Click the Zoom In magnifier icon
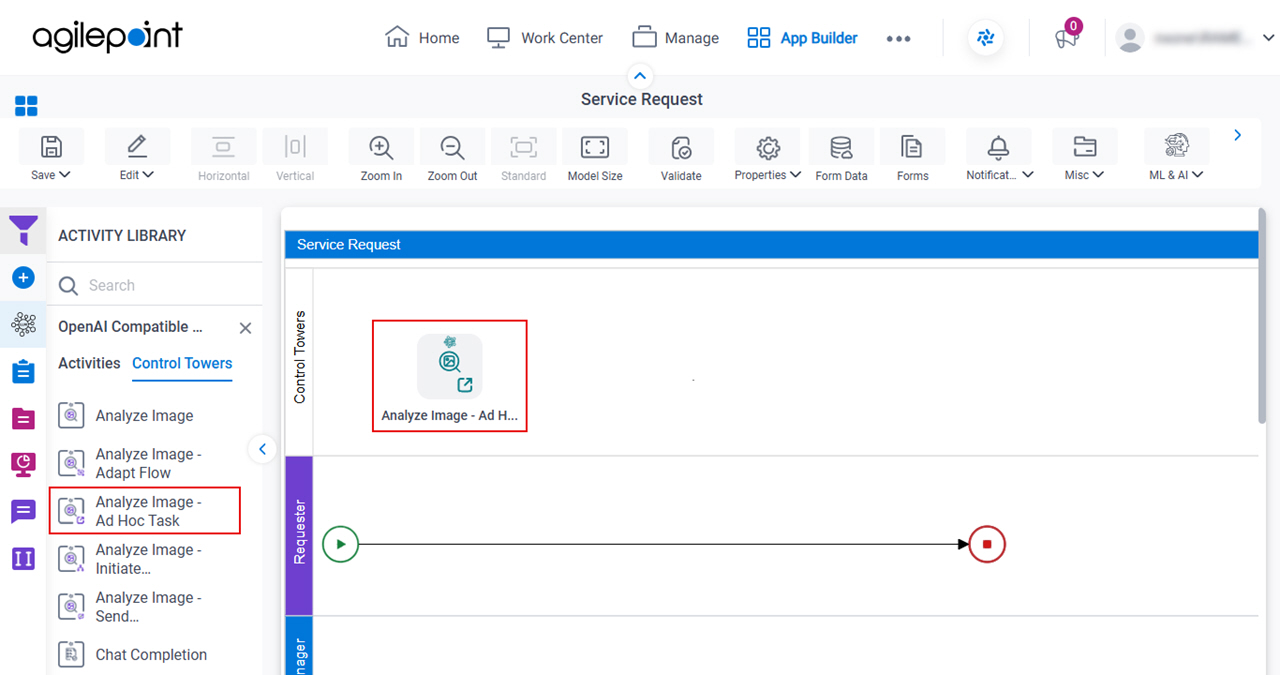This screenshot has height=675, width=1280. [x=381, y=147]
